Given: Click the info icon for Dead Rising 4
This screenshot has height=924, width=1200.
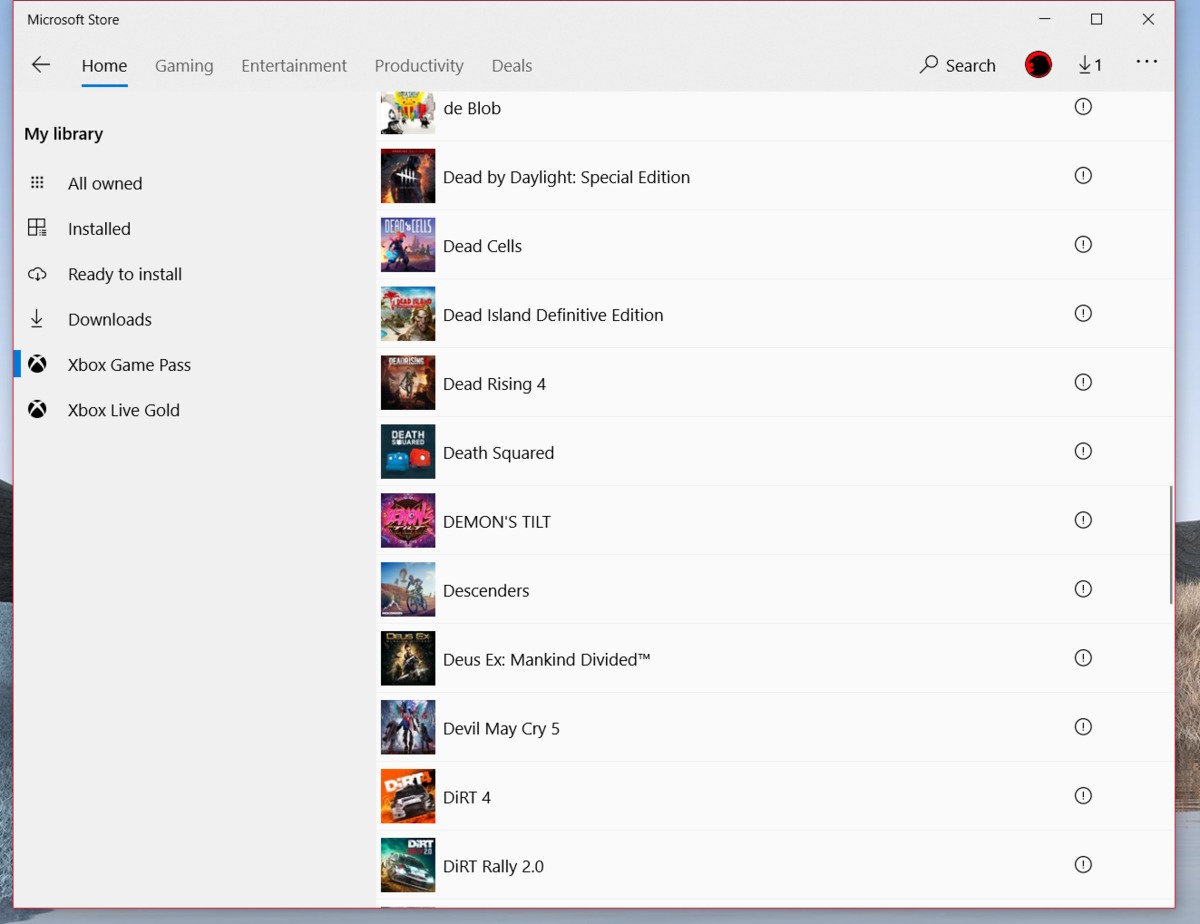Looking at the screenshot, I should (1083, 382).
